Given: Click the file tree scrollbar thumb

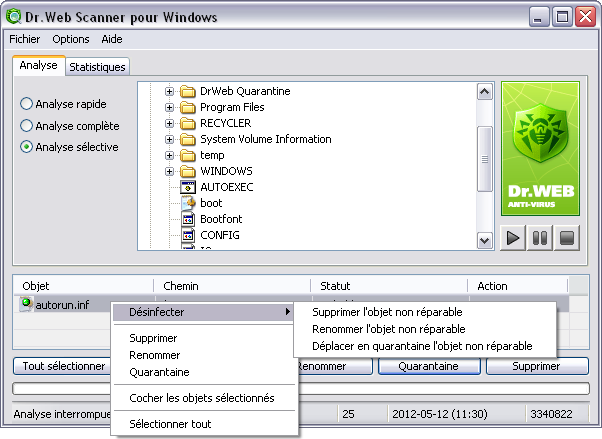Looking at the screenshot, I should pos(485,159).
